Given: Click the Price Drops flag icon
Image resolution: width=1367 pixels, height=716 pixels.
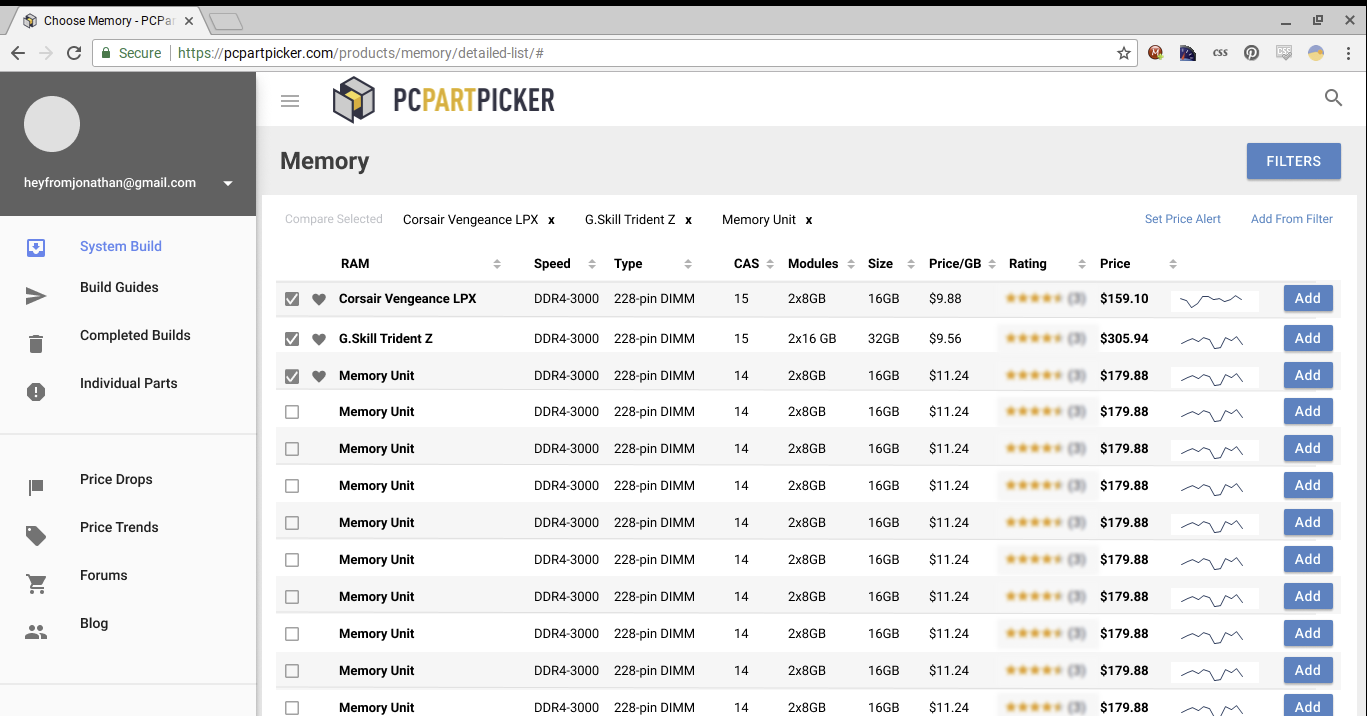Looking at the screenshot, I should (36, 488).
